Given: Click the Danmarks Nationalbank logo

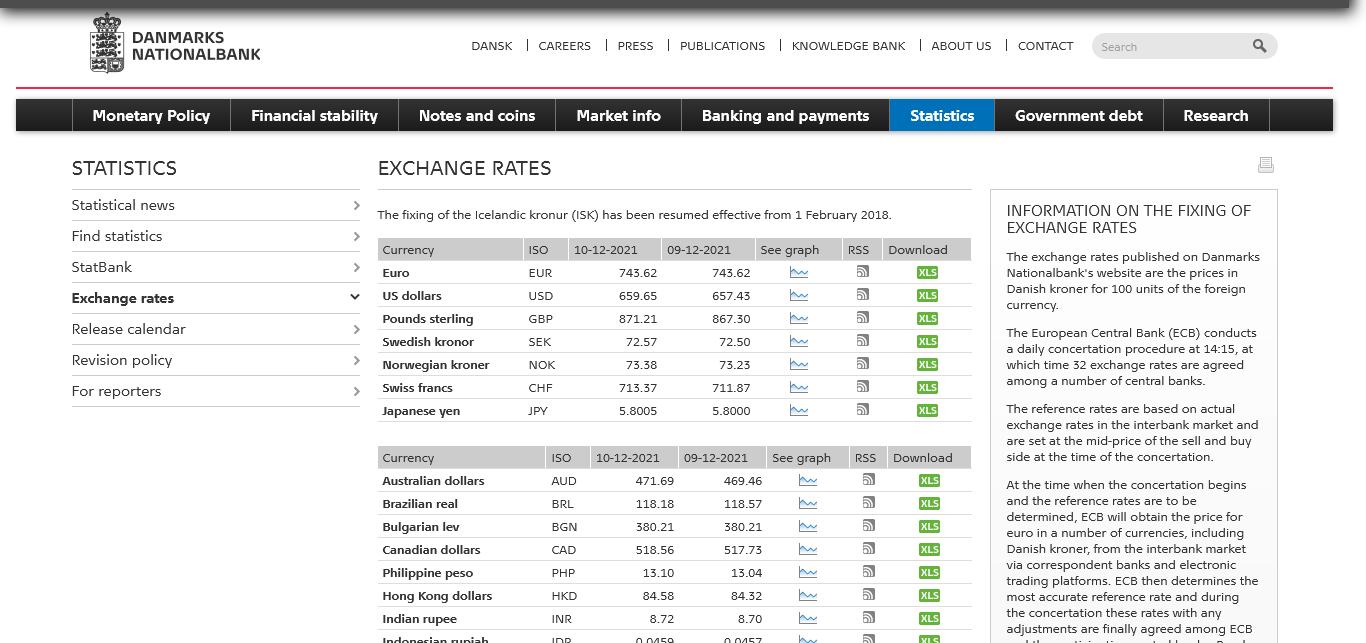Looking at the screenshot, I should pyautogui.click(x=175, y=45).
